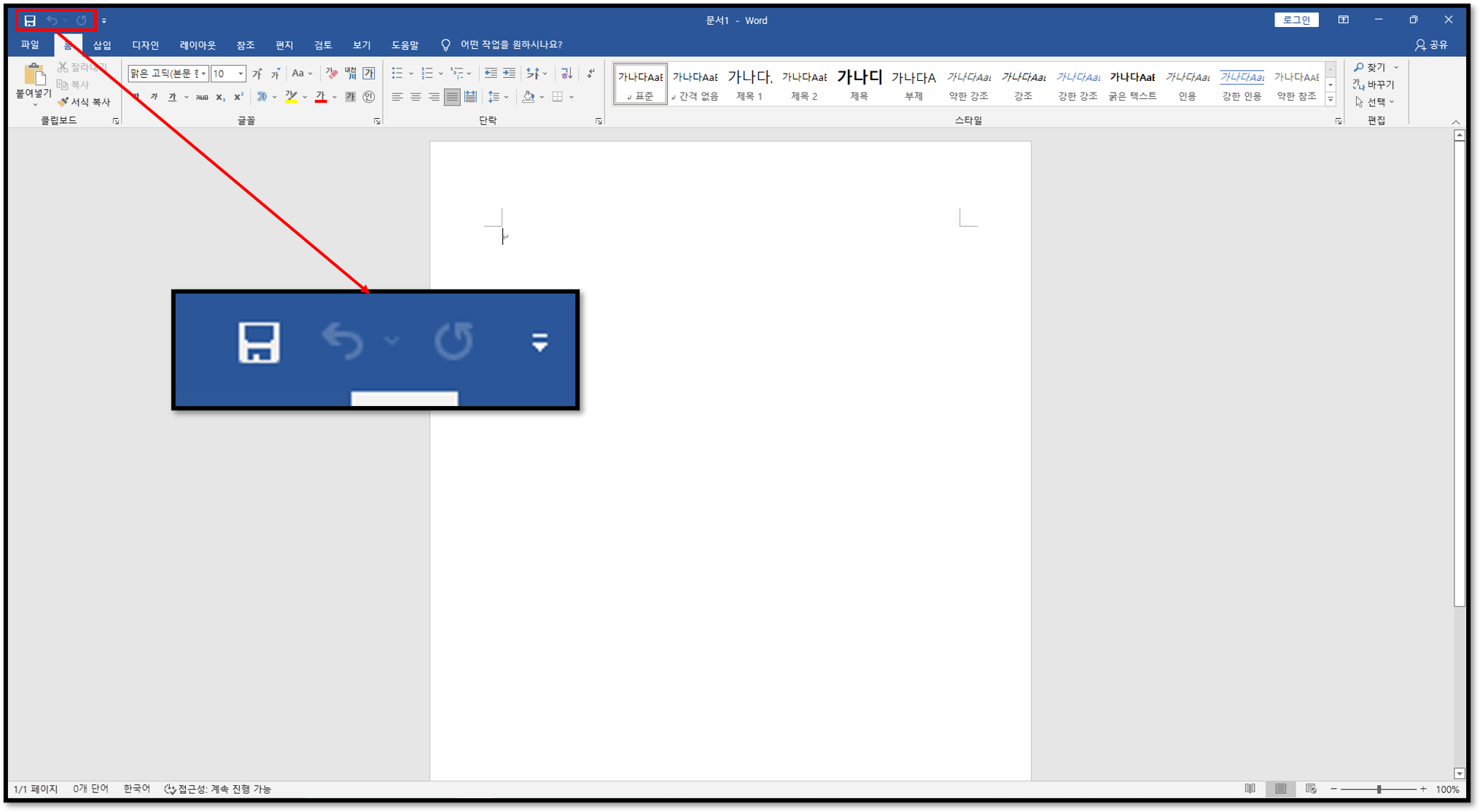Click the 공유 (Share) button

click(1431, 45)
